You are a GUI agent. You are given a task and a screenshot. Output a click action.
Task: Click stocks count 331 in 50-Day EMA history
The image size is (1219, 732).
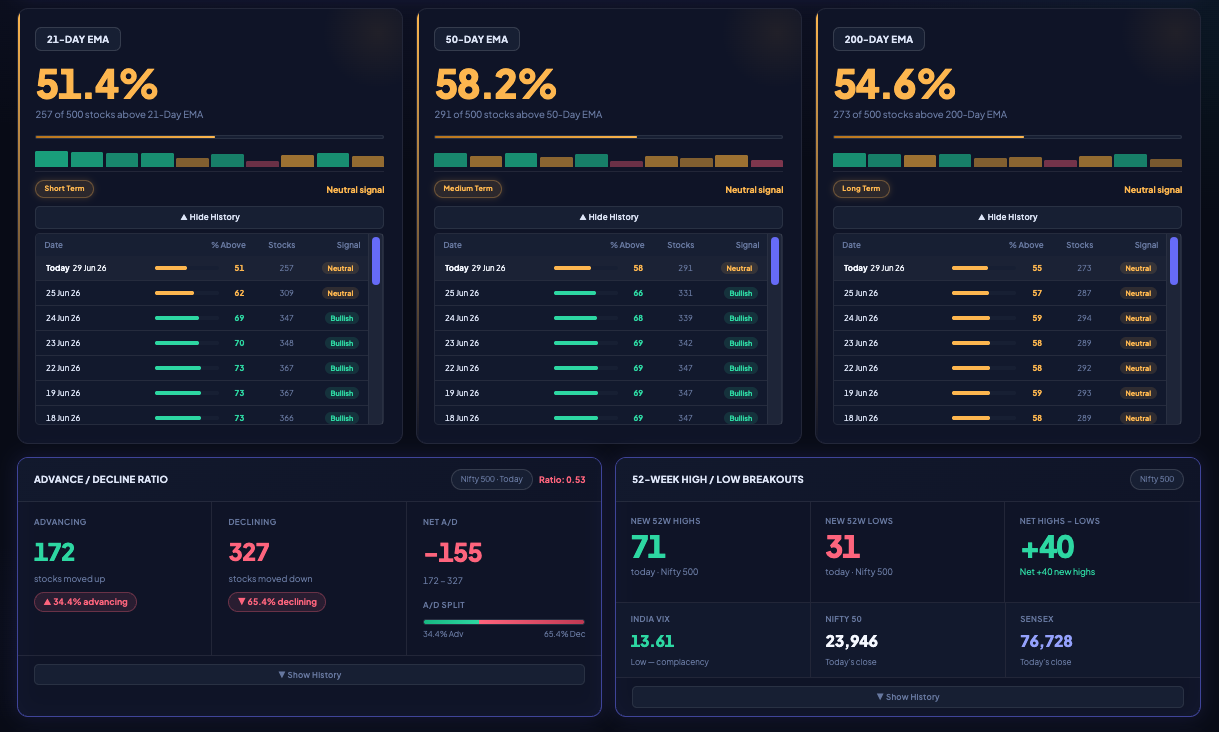(685, 293)
